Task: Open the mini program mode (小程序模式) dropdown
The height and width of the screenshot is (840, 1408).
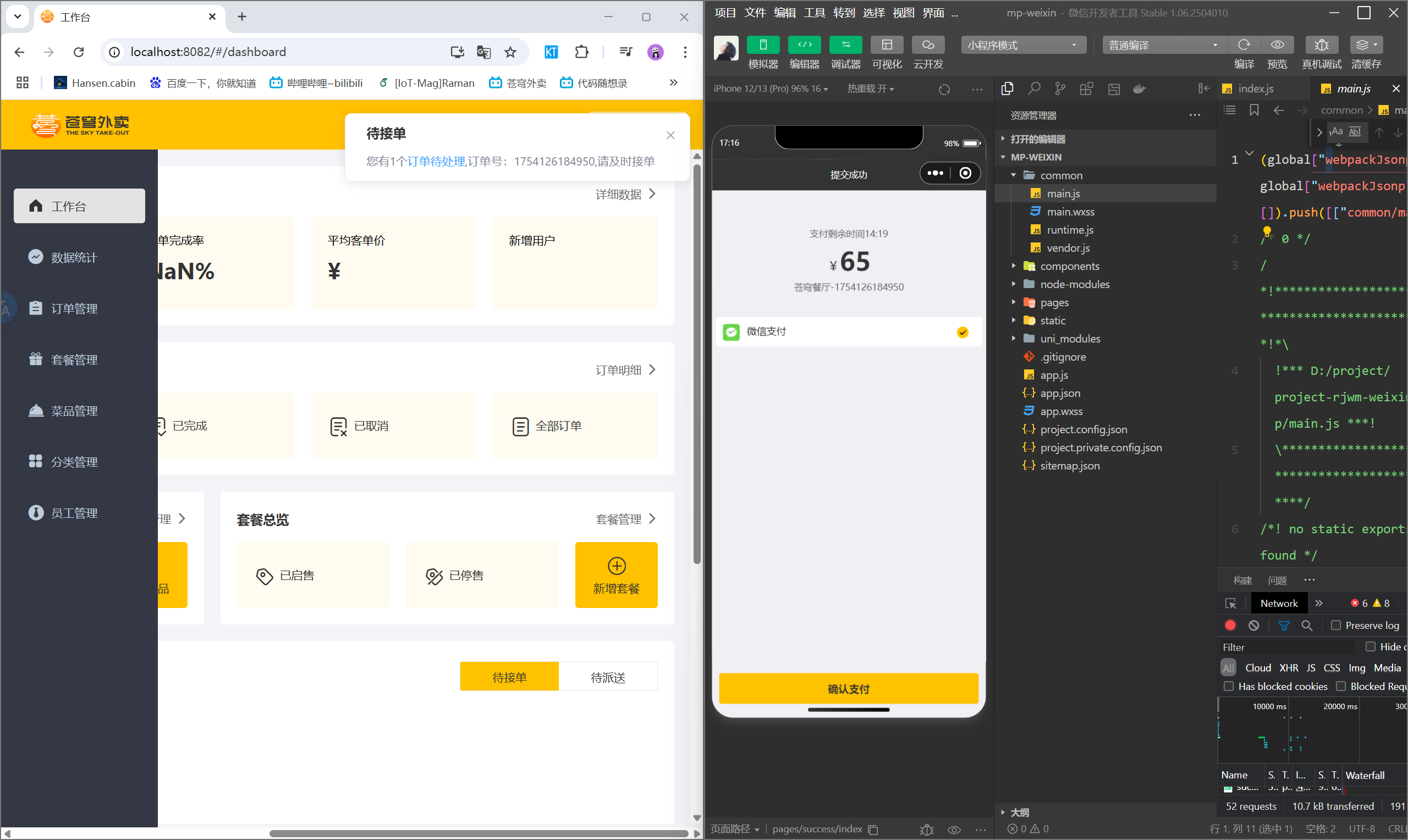Action: coord(1022,45)
